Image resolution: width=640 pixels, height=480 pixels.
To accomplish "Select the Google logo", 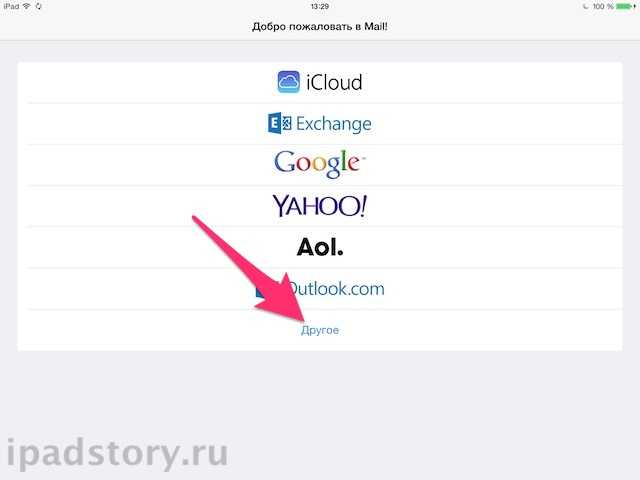I will 319,164.
